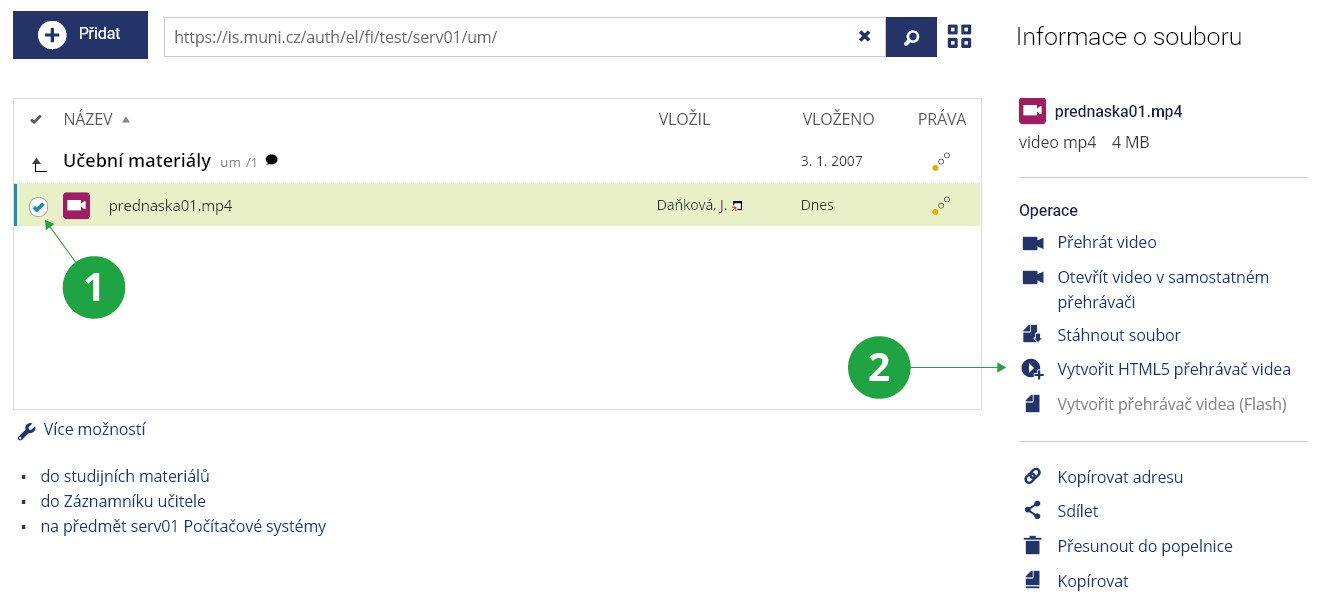The width and height of the screenshot is (1329, 597).
Task: Uncheck the prednaska01.mp4 file checkbox
Action: [x=38, y=206]
